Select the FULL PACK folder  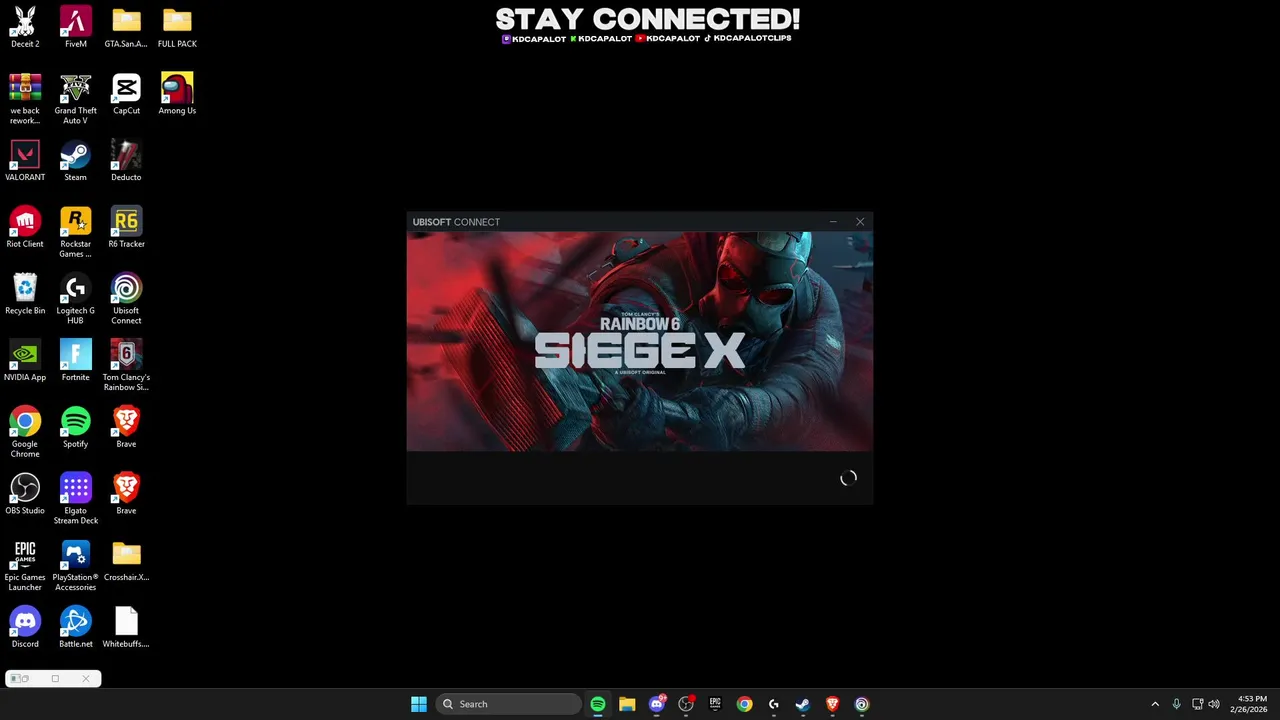pos(177,27)
